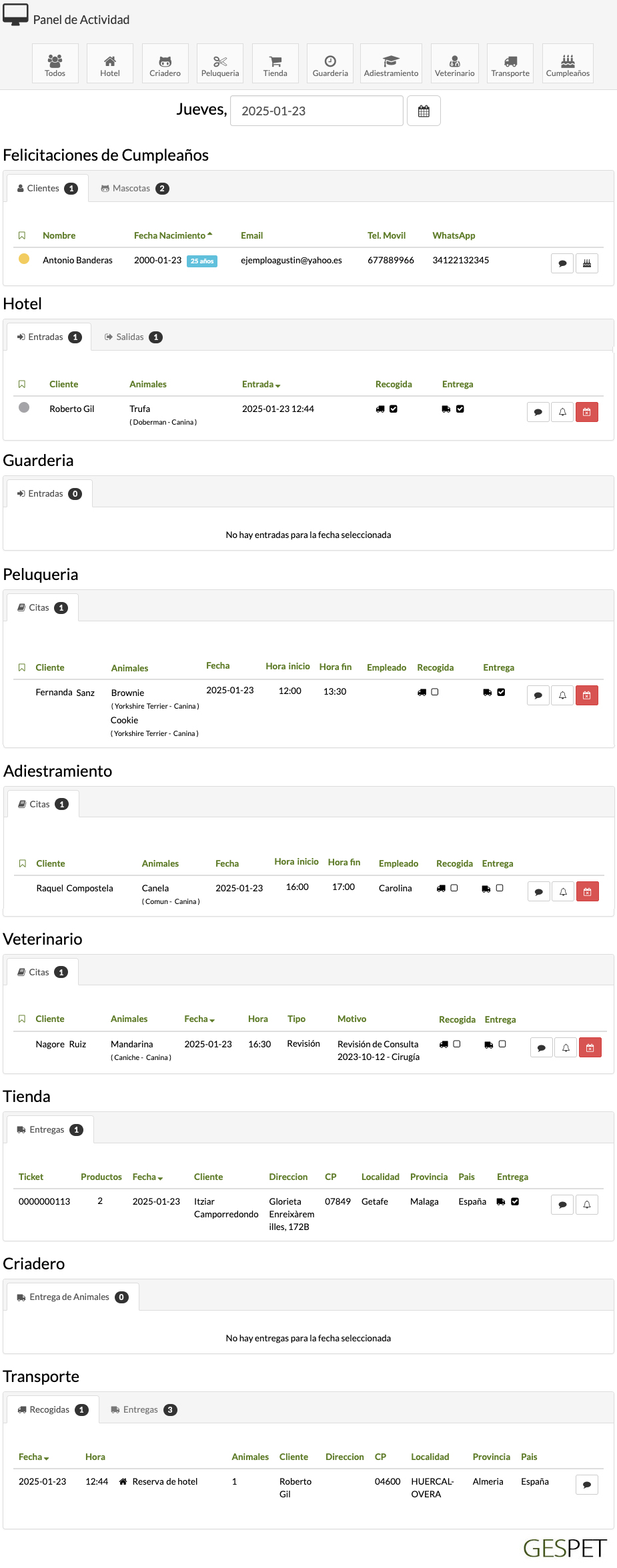Click the date input field showing 2025-01-23
The height and width of the screenshot is (1568, 617).
pyautogui.click(x=316, y=111)
